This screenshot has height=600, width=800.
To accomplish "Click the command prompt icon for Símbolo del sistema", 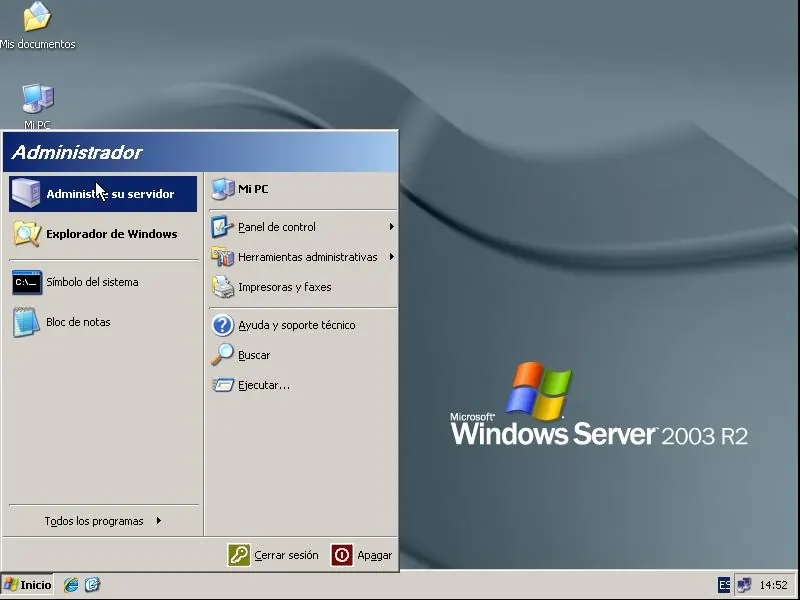I will pos(27,282).
